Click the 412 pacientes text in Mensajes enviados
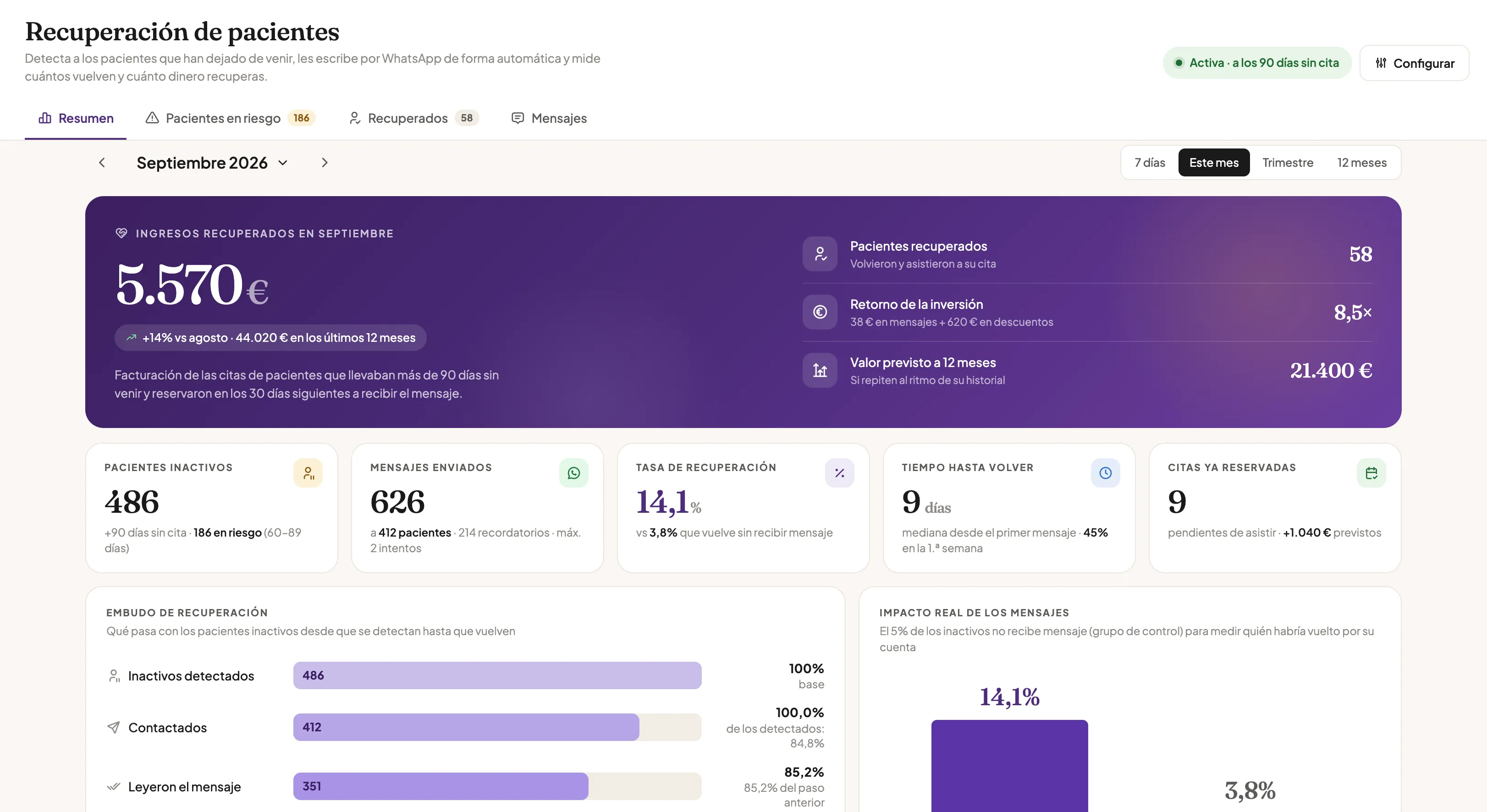The image size is (1487, 812). pos(414,532)
